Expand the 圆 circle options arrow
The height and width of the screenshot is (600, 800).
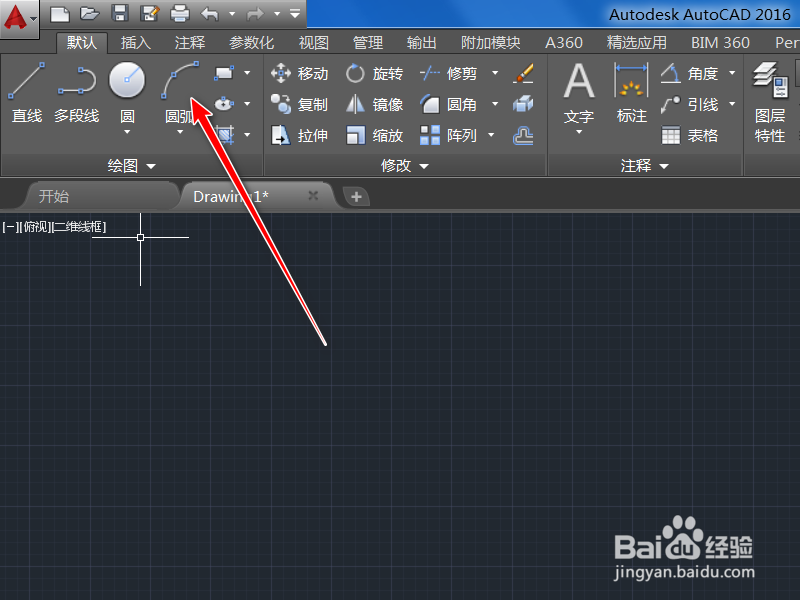pos(127,132)
